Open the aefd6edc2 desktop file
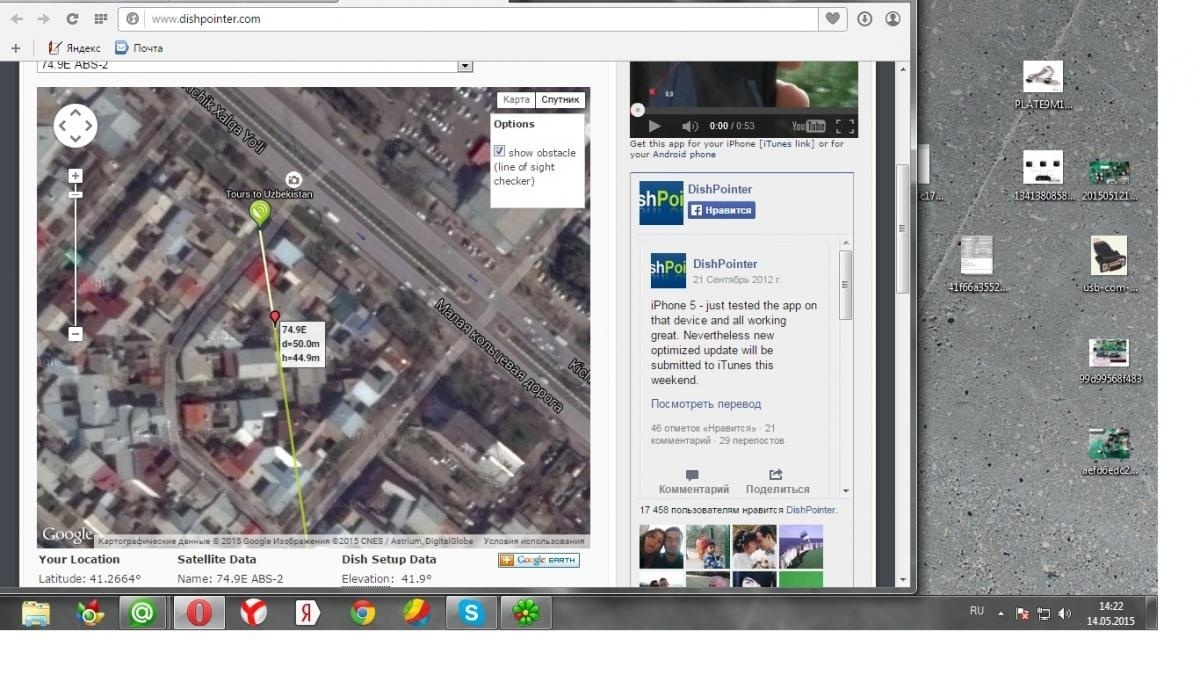 (x=1109, y=452)
